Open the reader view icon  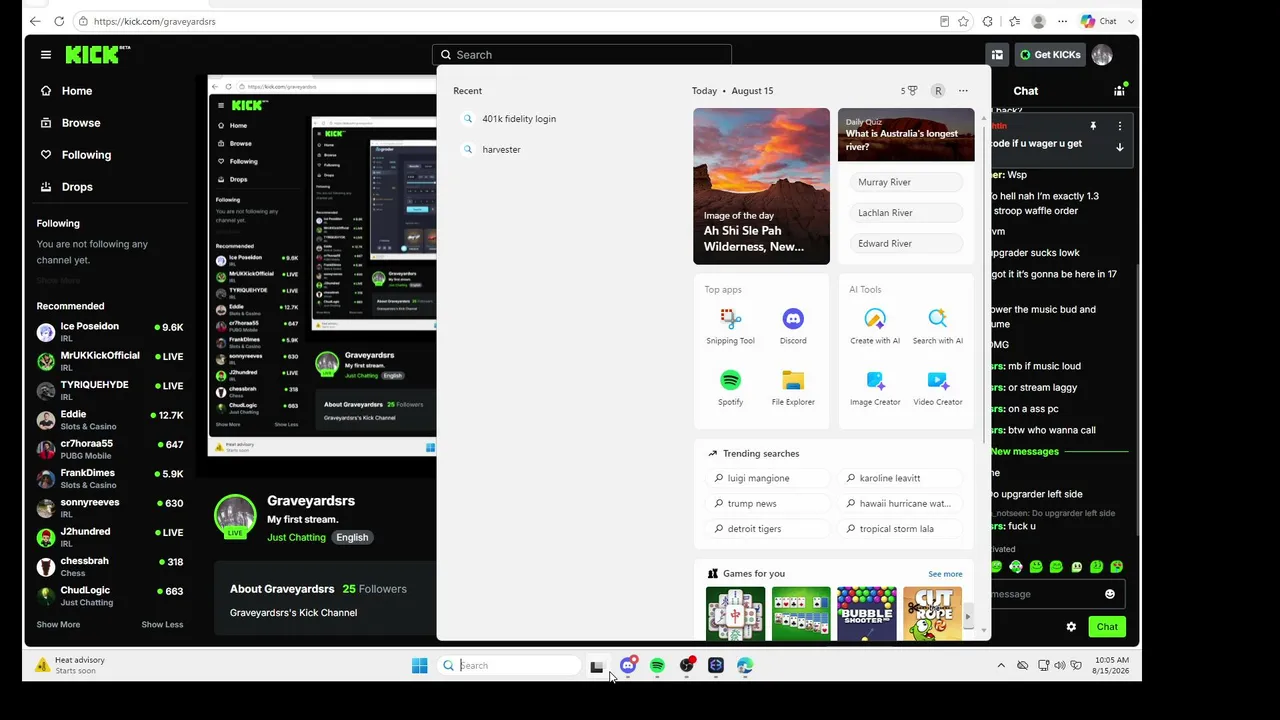point(944,21)
